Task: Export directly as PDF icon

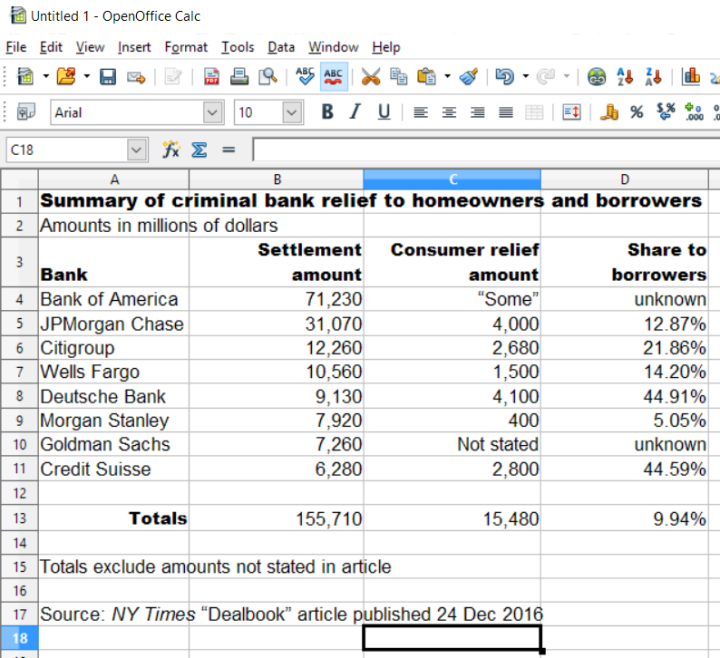Action: (x=211, y=76)
